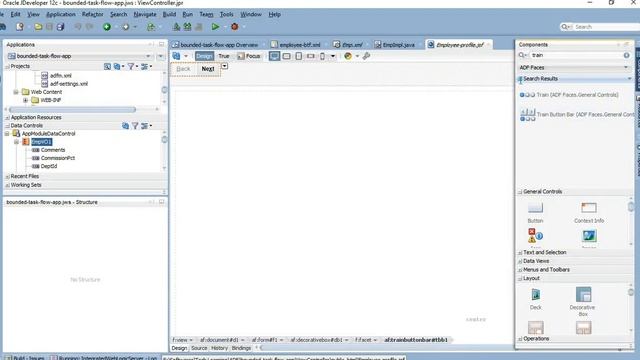Viewport: 640px width, 360px height.
Task: Switch to the History editor tab
Action: point(219,348)
